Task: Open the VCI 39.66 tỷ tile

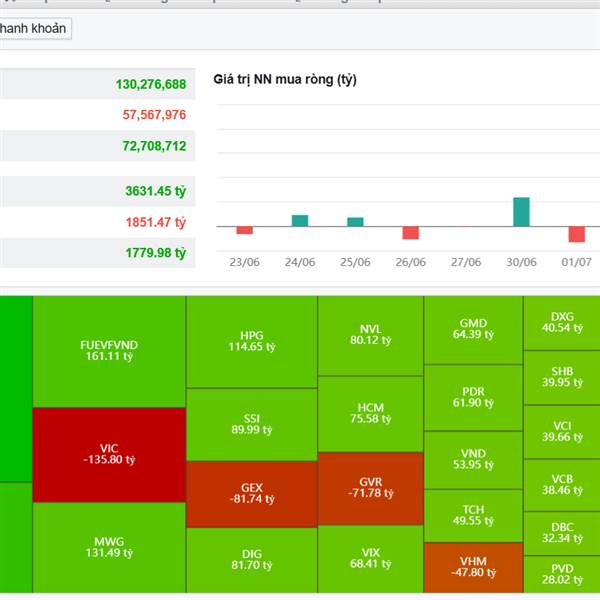Action: coord(562,432)
